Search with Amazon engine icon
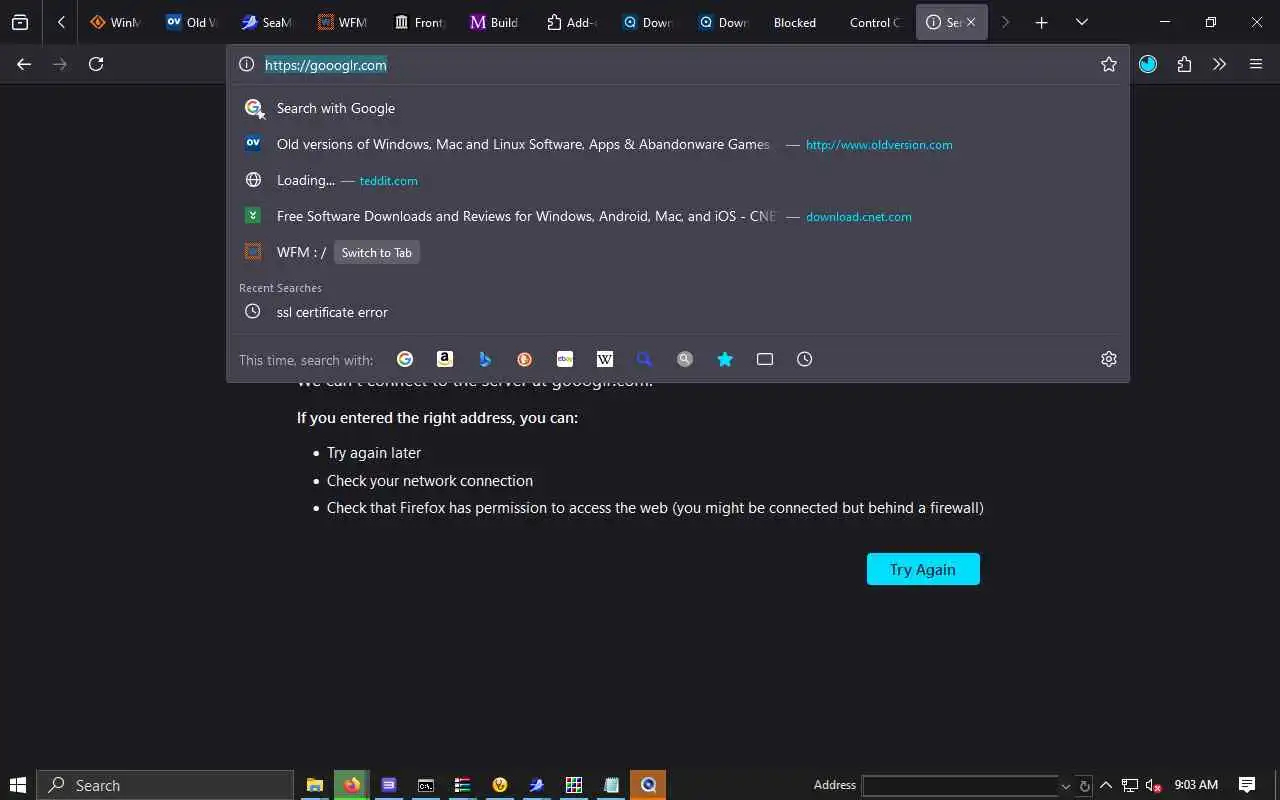 [445, 359]
